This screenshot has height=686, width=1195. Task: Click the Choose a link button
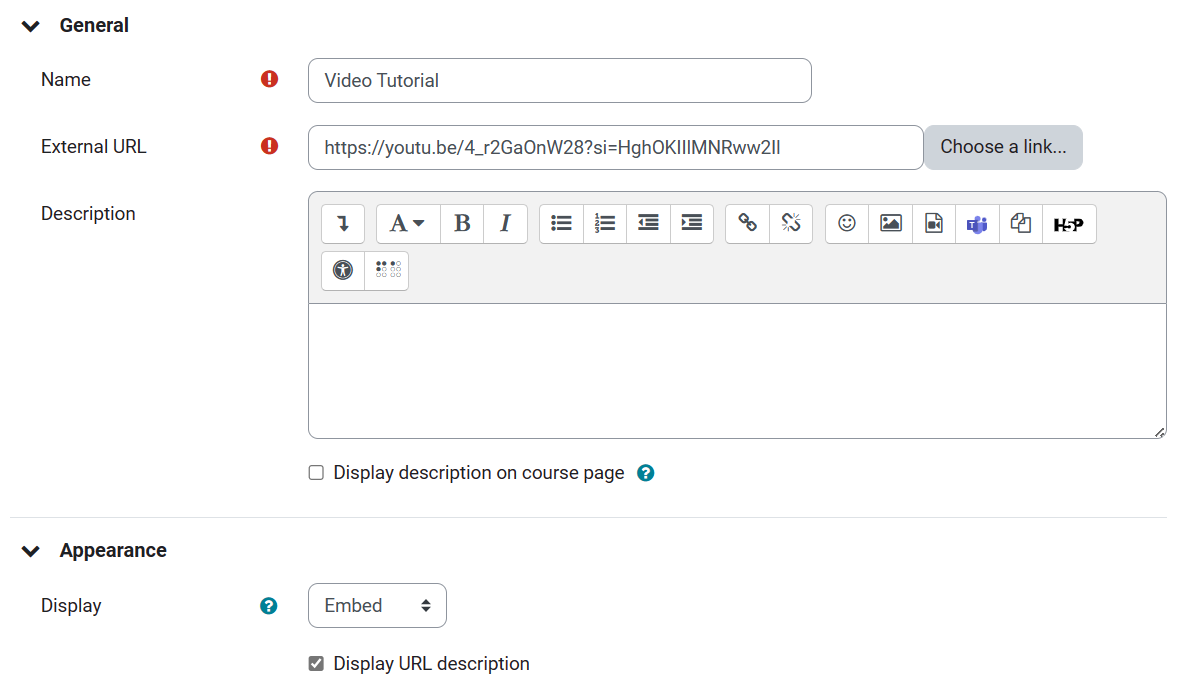(x=1003, y=147)
